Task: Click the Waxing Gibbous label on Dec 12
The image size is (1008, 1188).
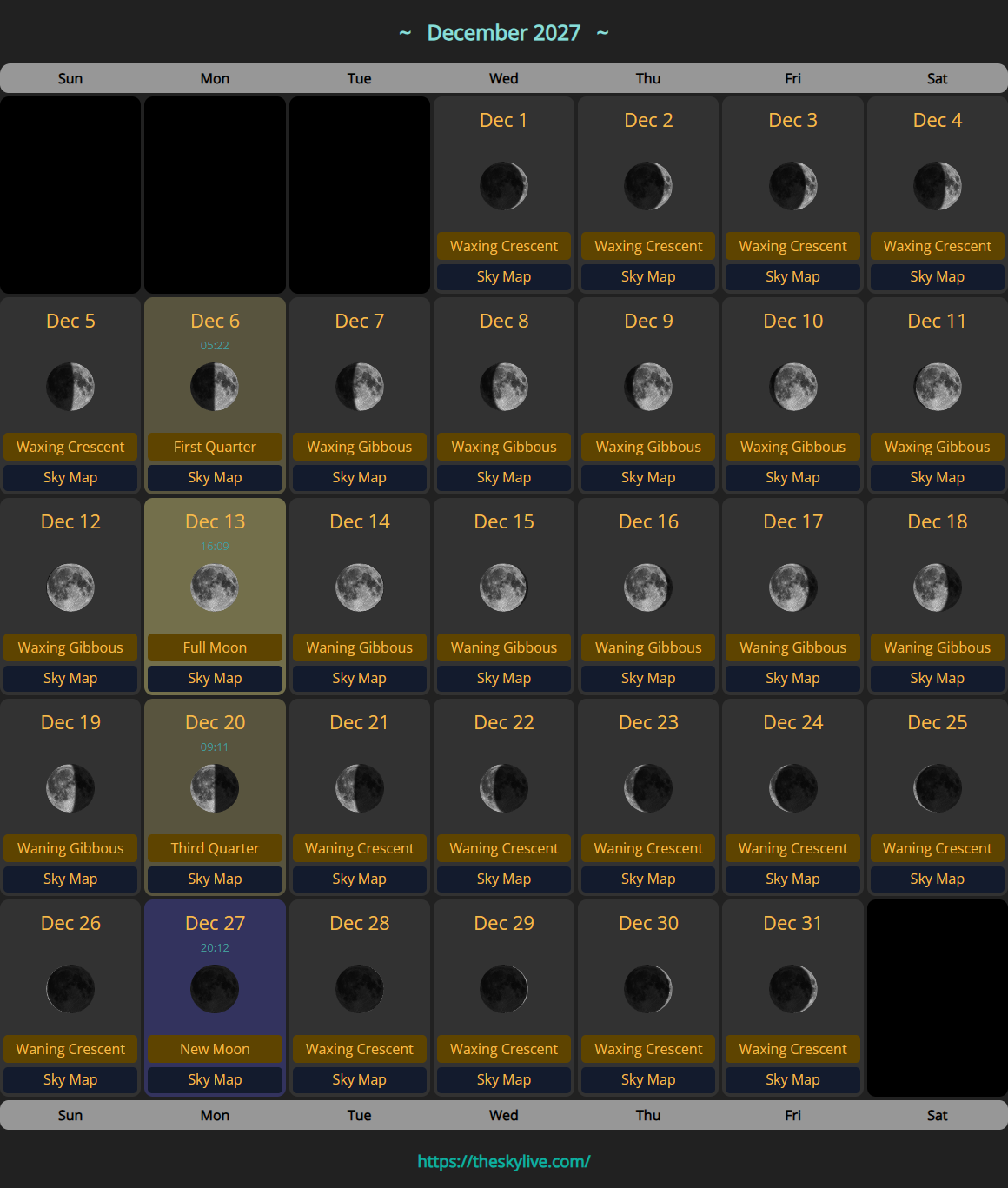Action: [x=70, y=647]
